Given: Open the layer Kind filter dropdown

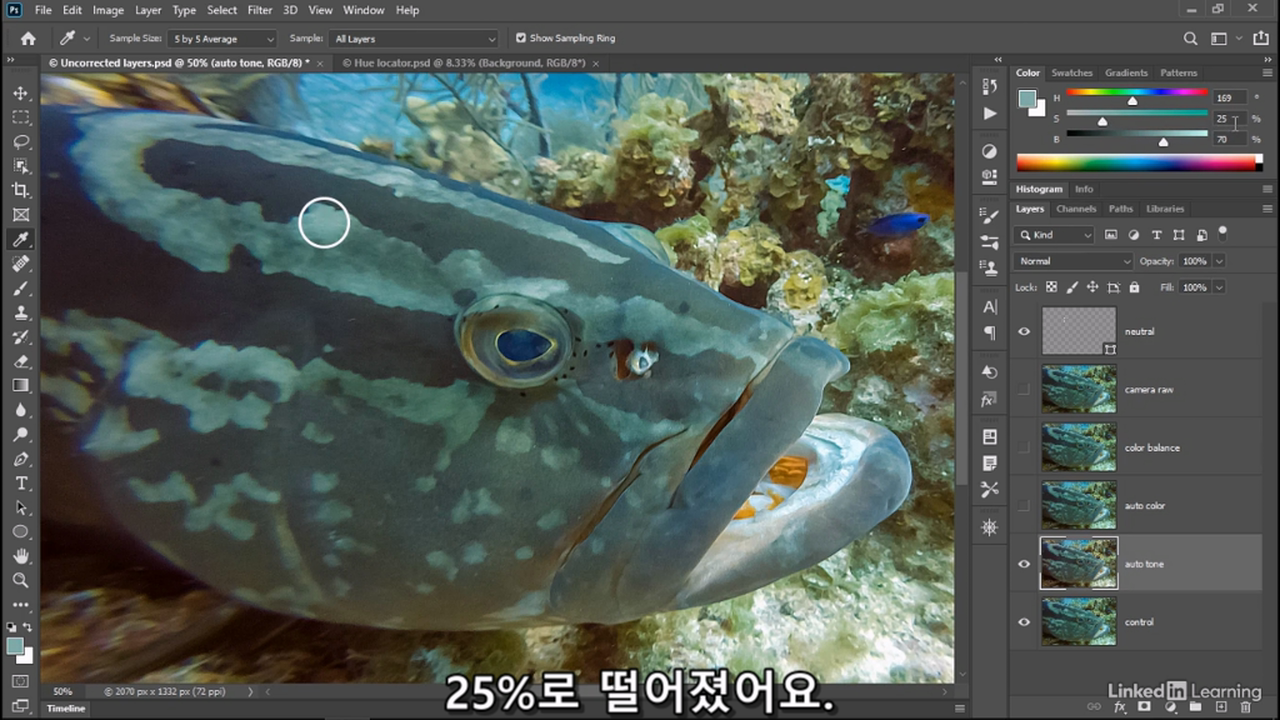Looking at the screenshot, I should point(1056,235).
